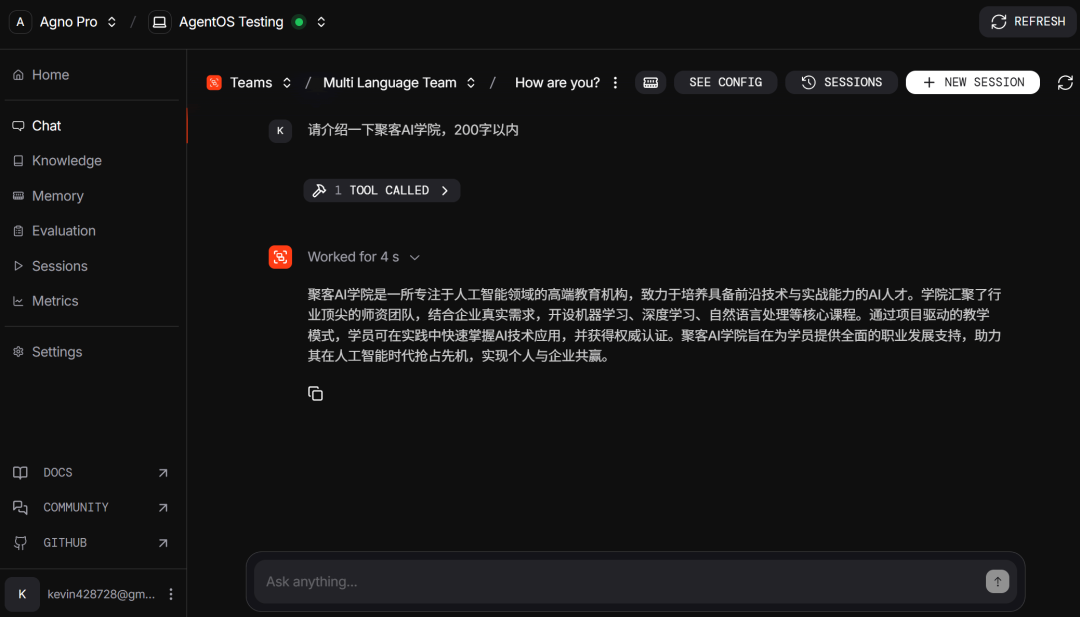This screenshot has height=617, width=1080.
Task: Open the three-dot menu next to the question title
Action: [x=615, y=82]
